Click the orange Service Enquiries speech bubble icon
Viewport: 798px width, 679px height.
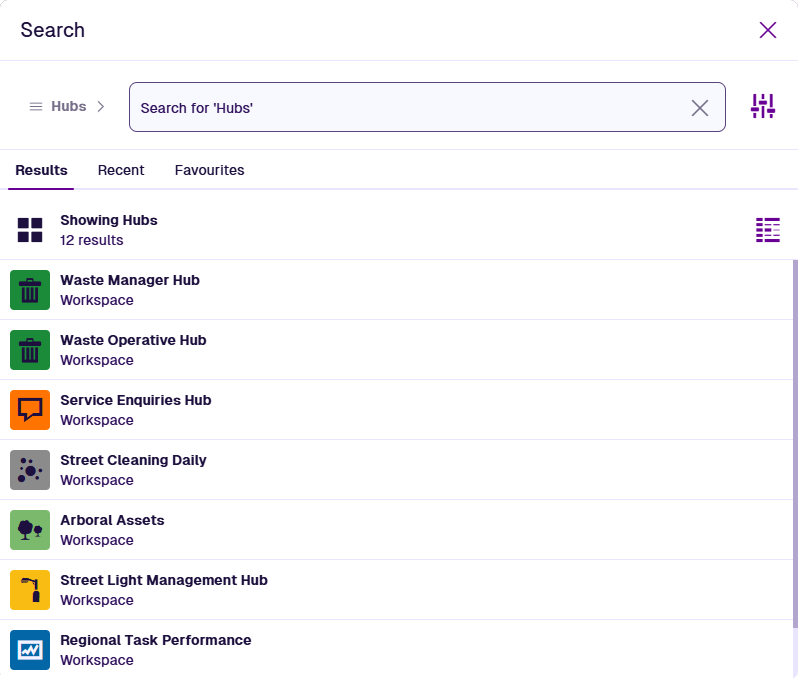coord(30,410)
